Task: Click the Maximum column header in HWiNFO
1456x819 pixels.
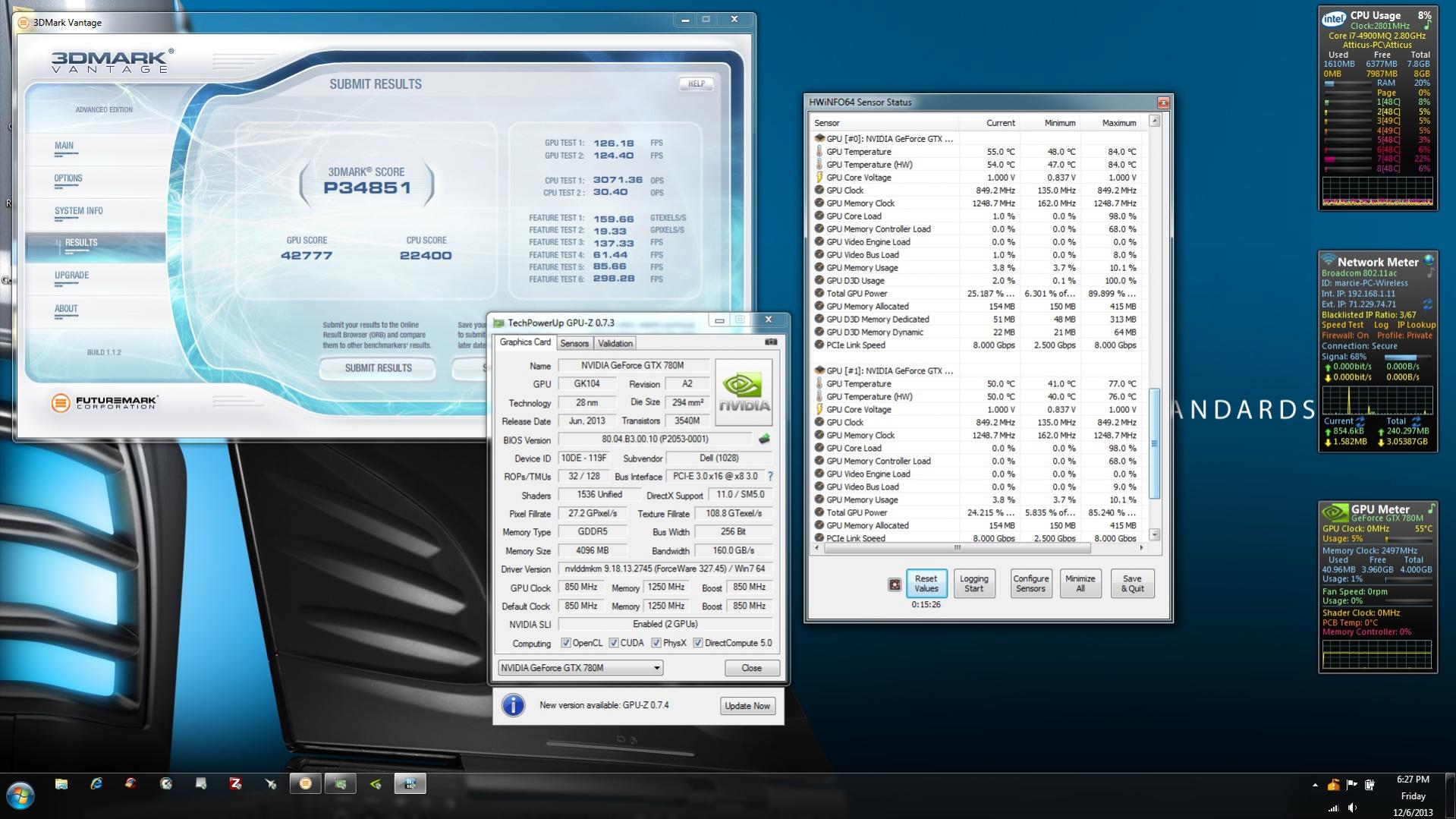Action: click(x=1112, y=123)
